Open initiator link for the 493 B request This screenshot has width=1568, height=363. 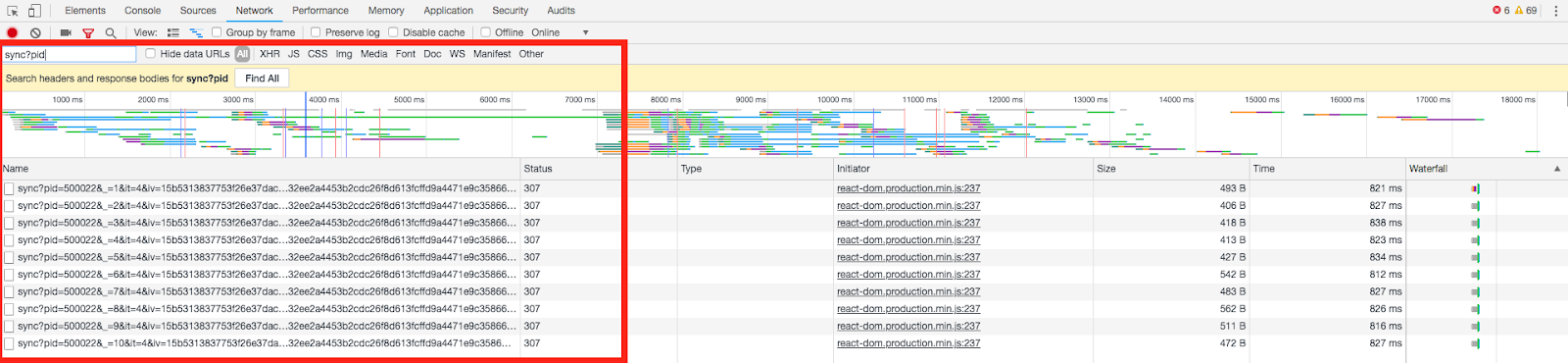(908, 188)
